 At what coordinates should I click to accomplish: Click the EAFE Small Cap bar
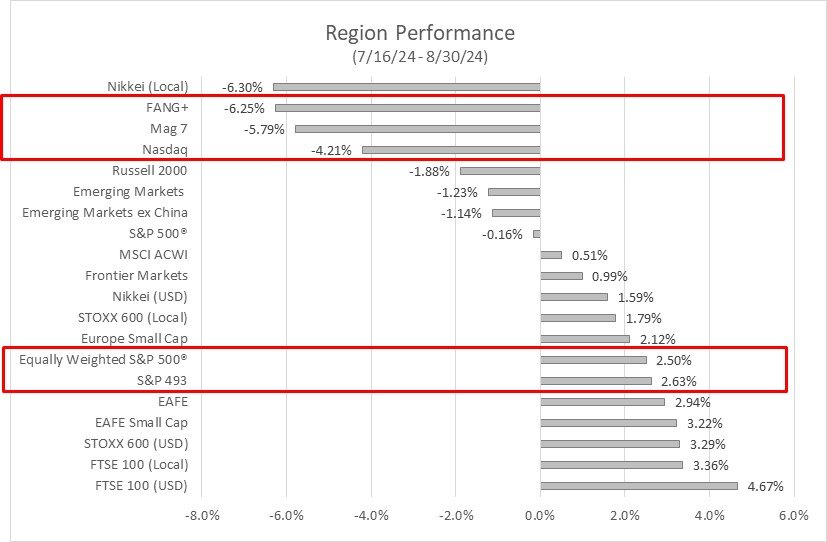tap(608, 423)
